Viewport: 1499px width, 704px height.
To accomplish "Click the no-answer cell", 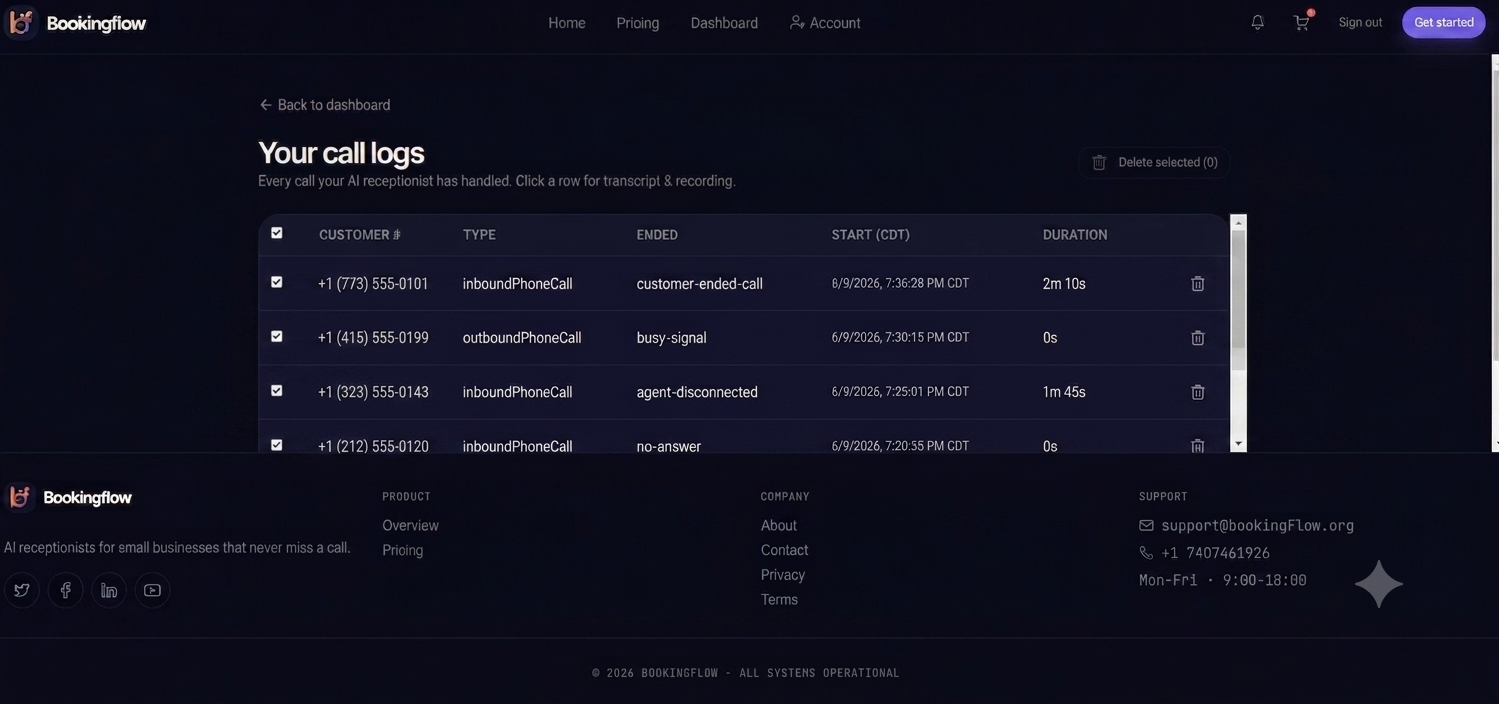I will pos(669,446).
